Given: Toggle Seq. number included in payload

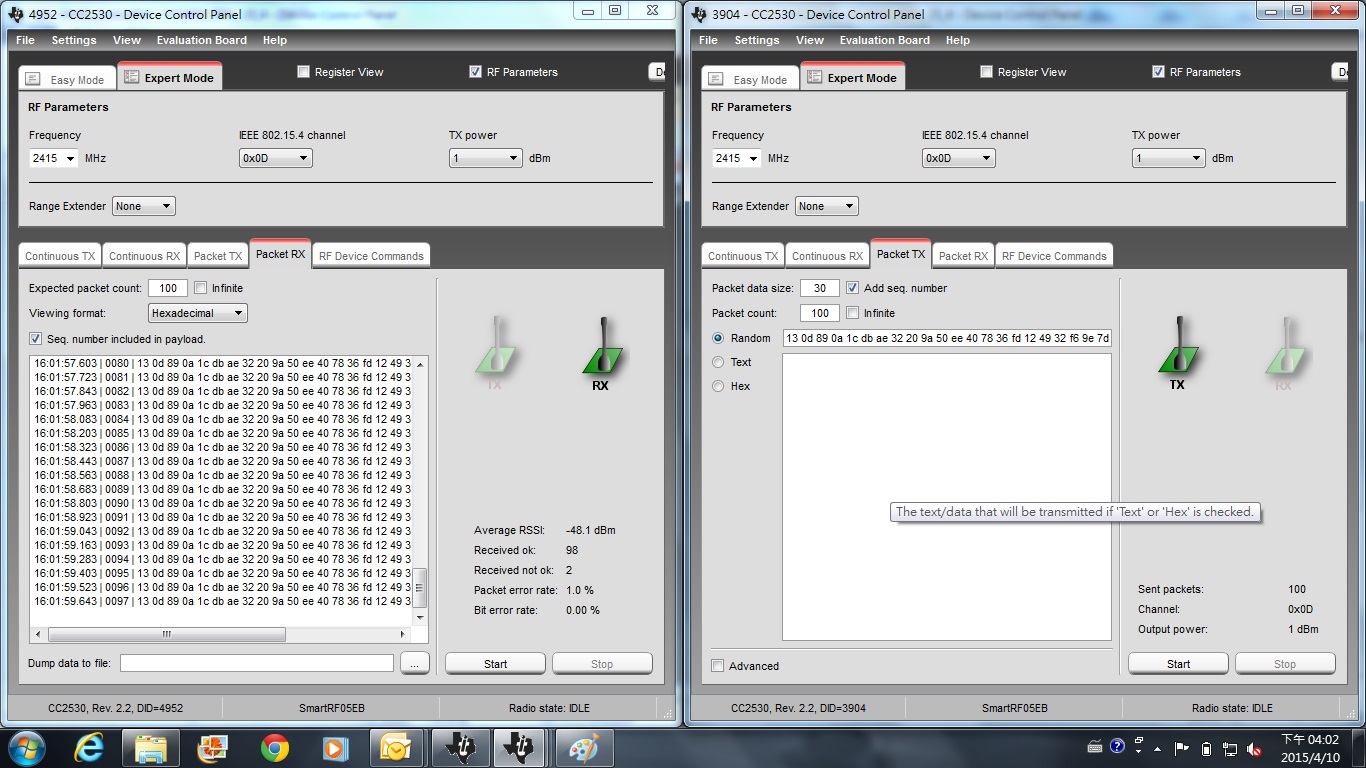Looking at the screenshot, I should [36, 339].
